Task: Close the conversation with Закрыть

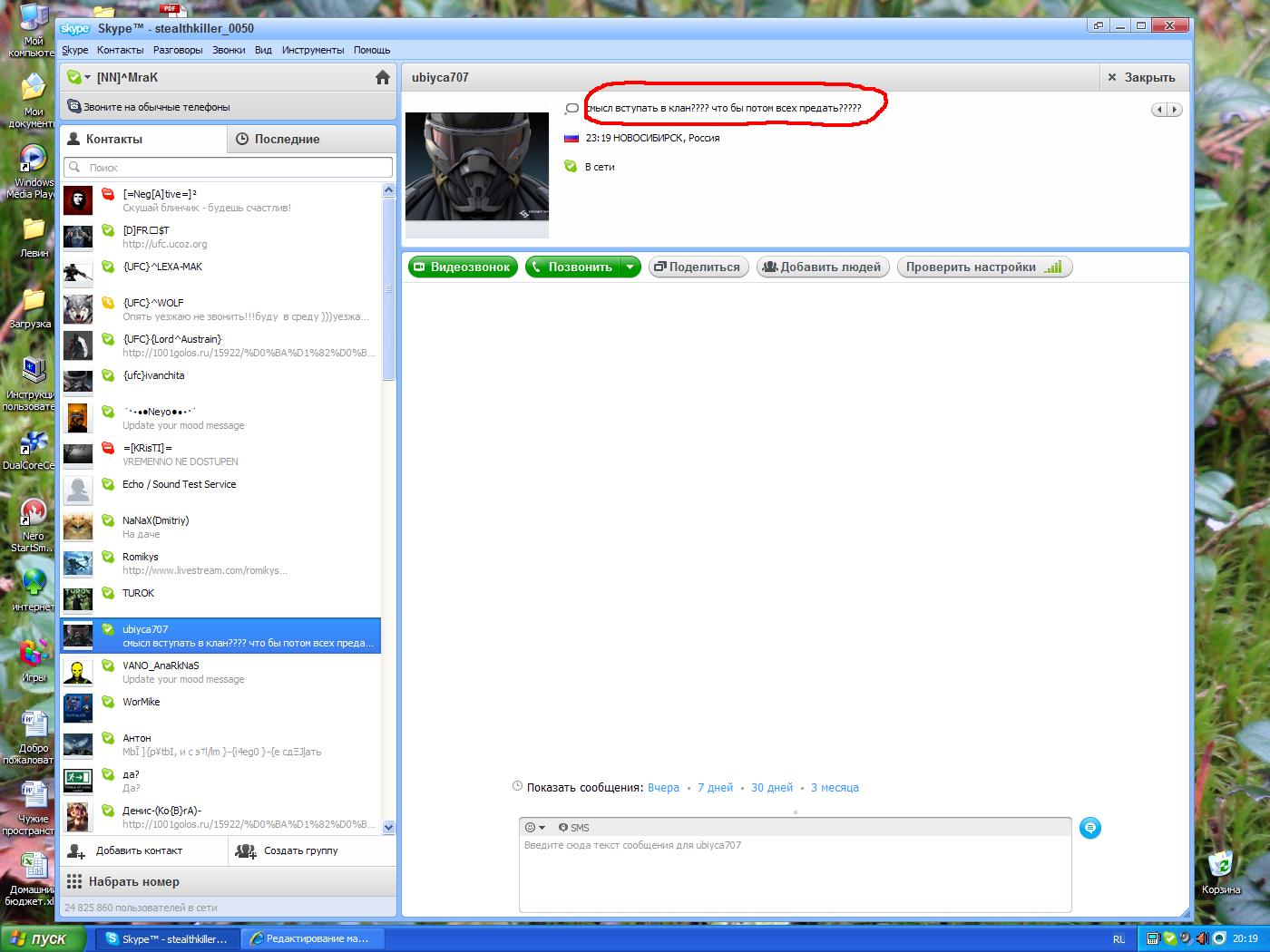Action: point(1142,78)
